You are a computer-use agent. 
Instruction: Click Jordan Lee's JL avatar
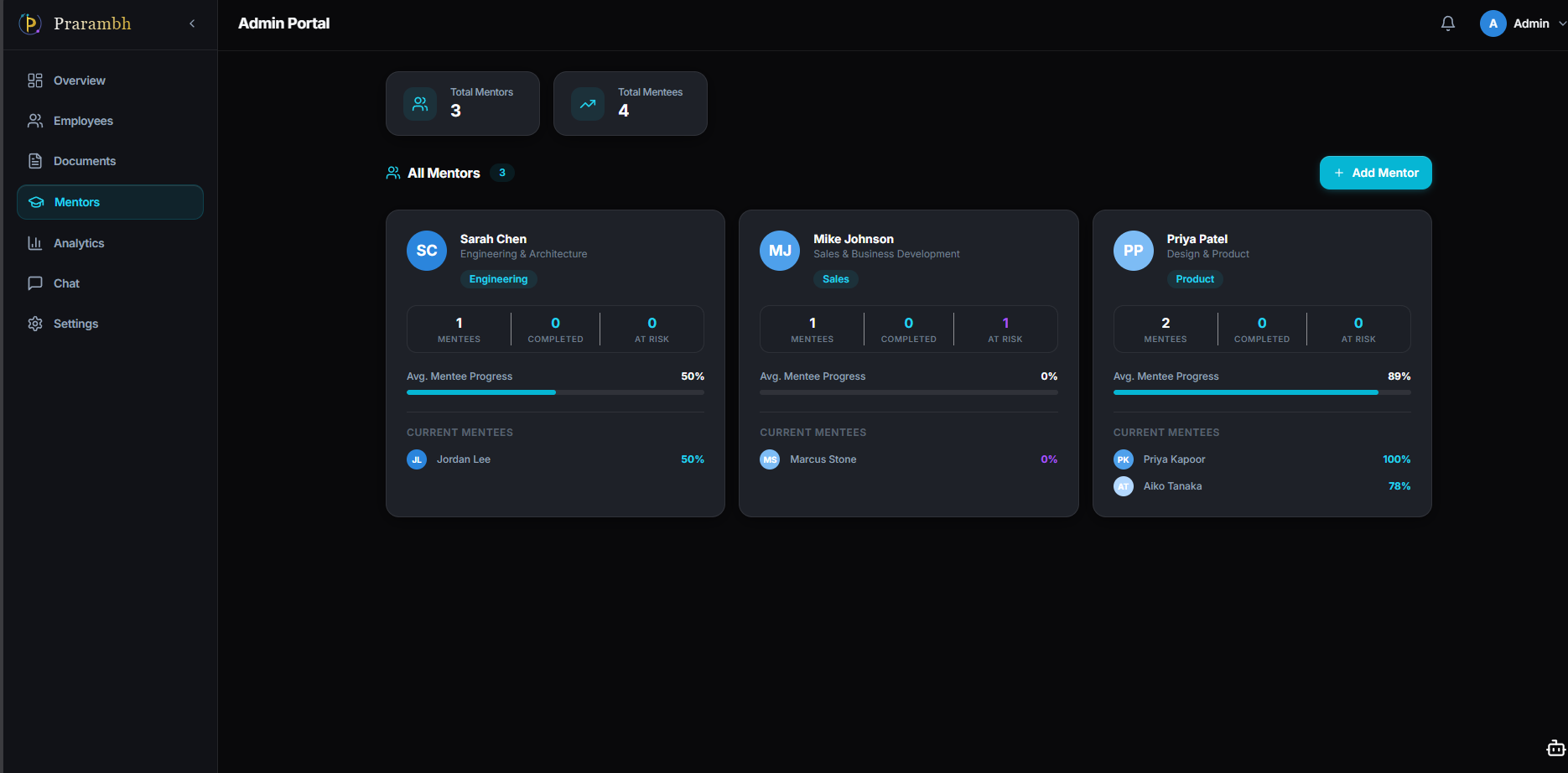(417, 459)
